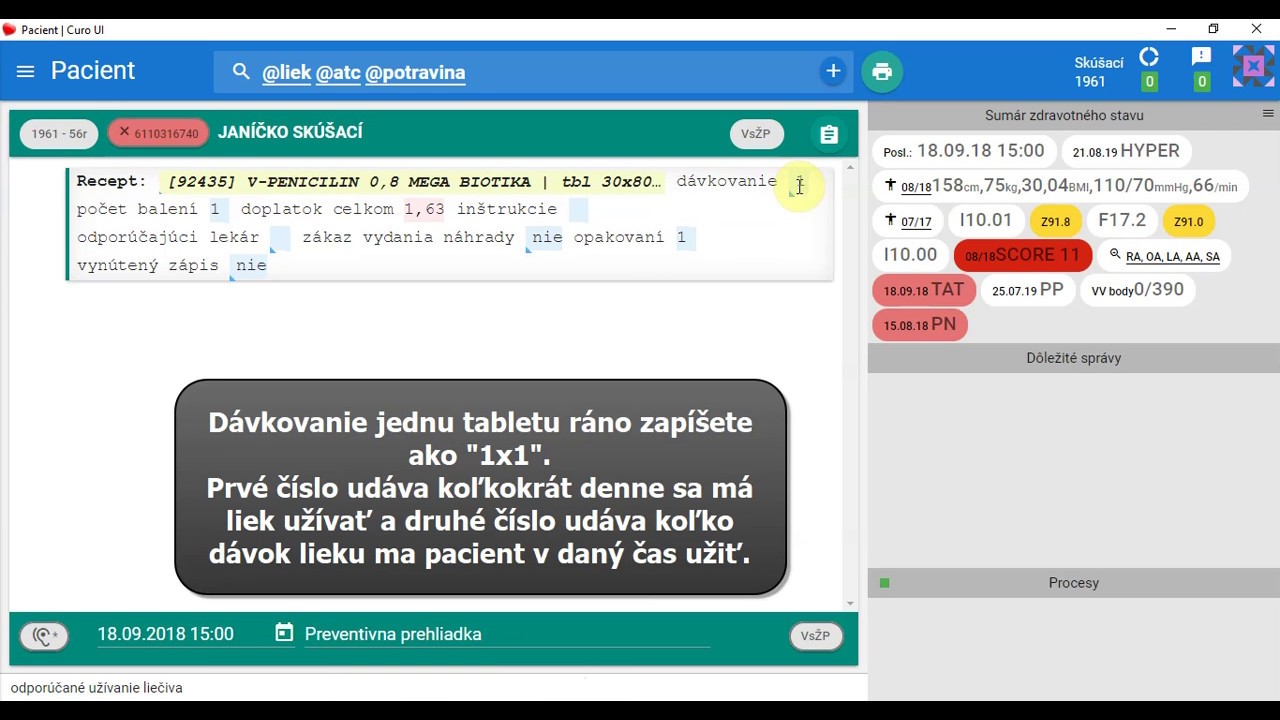Open the hamburger navigation menu
Image resolution: width=1280 pixels, height=720 pixels.
[26, 72]
